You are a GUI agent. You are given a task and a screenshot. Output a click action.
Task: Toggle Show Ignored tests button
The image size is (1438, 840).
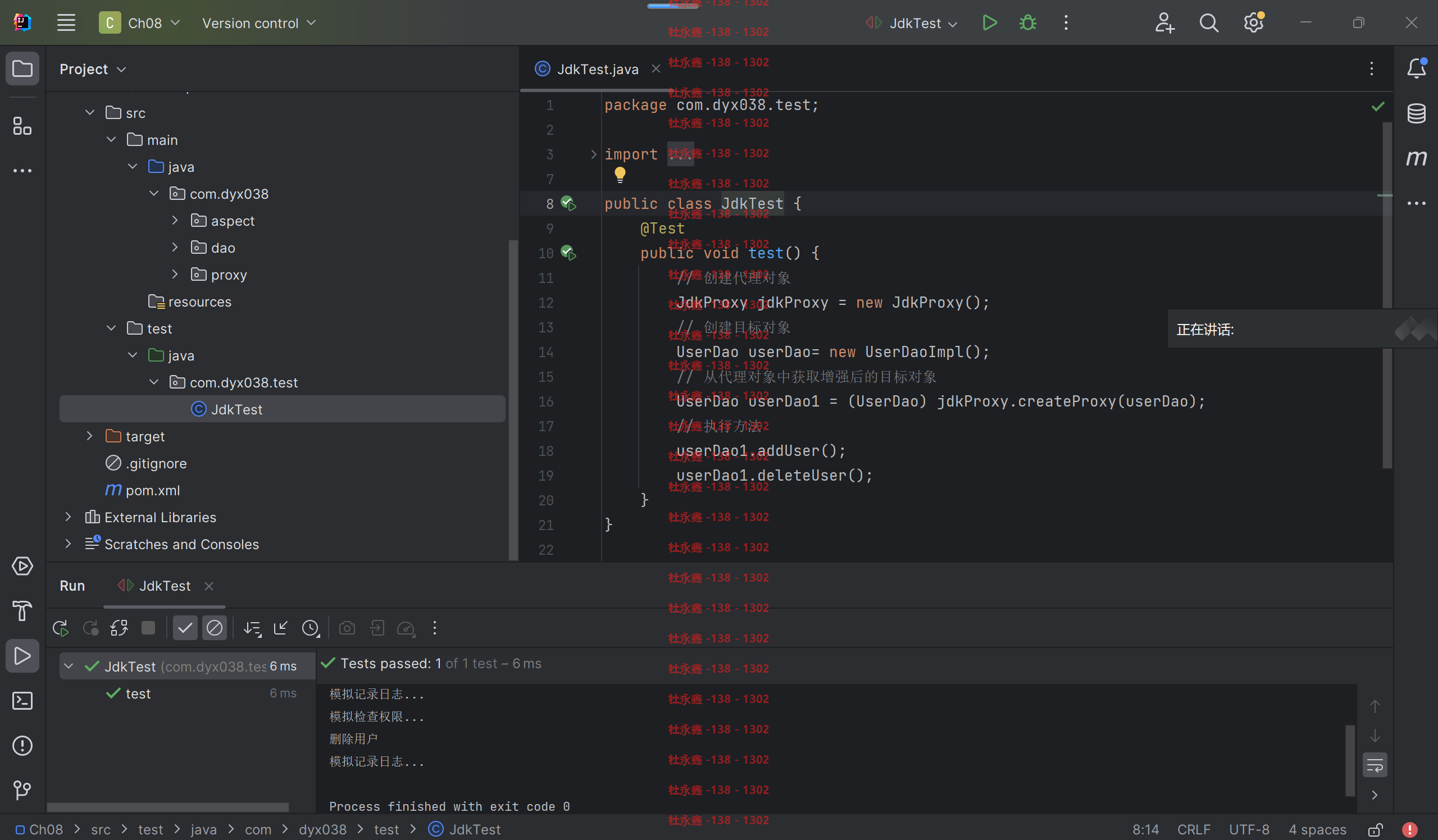point(215,628)
